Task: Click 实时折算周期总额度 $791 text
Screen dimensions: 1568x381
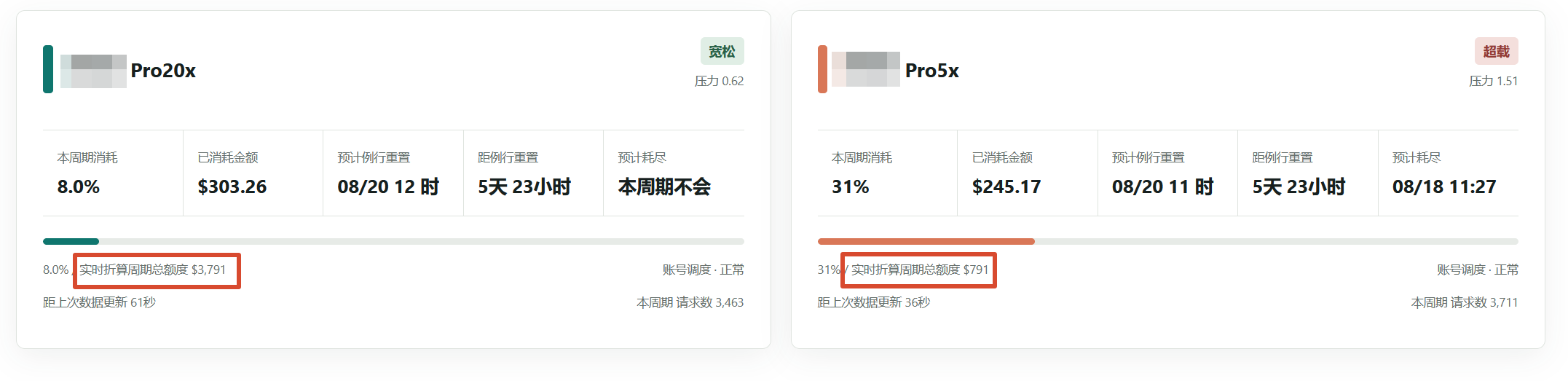Action: pos(920,270)
